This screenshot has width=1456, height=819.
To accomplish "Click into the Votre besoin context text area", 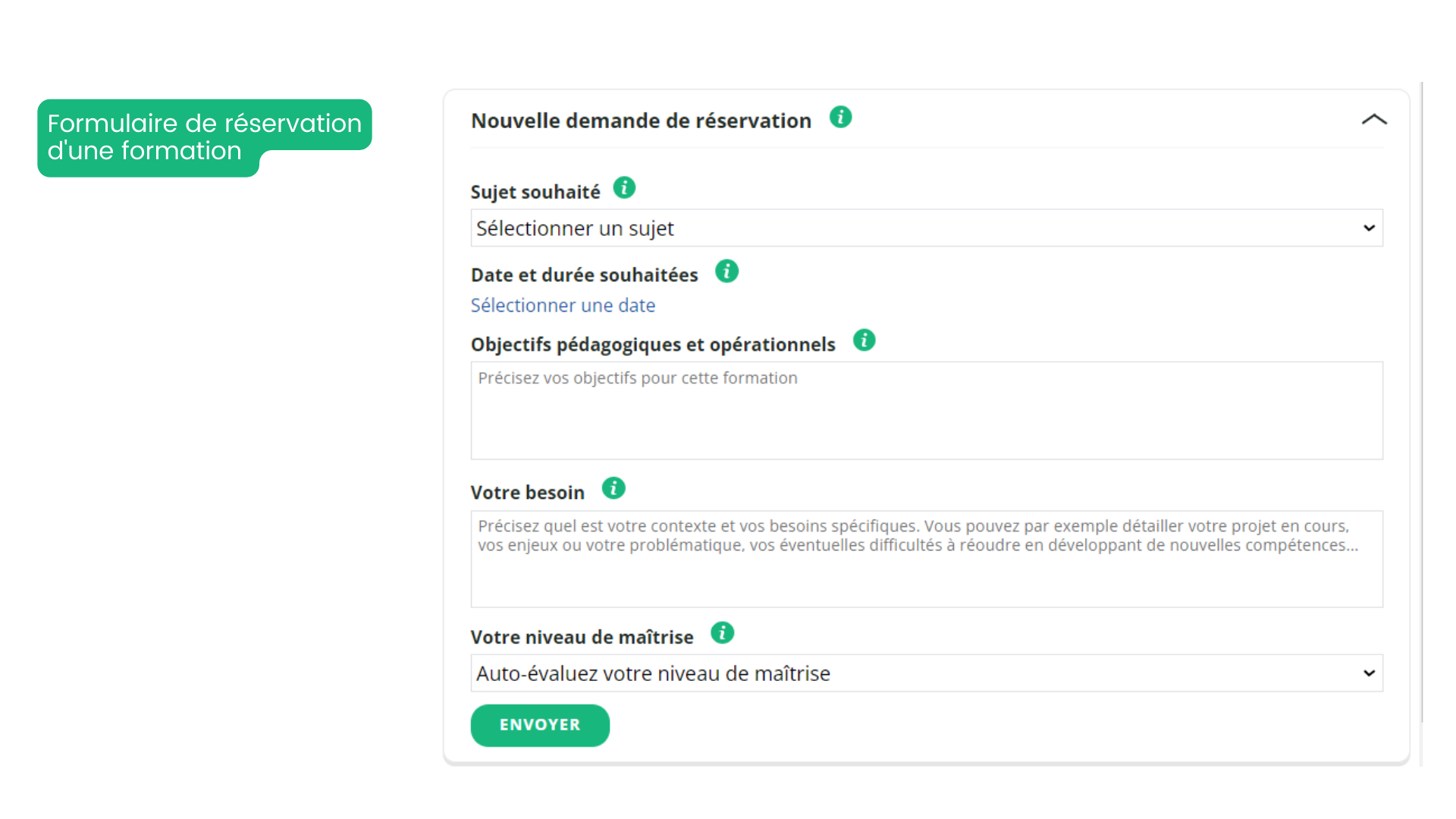I will click(x=926, y=559).
